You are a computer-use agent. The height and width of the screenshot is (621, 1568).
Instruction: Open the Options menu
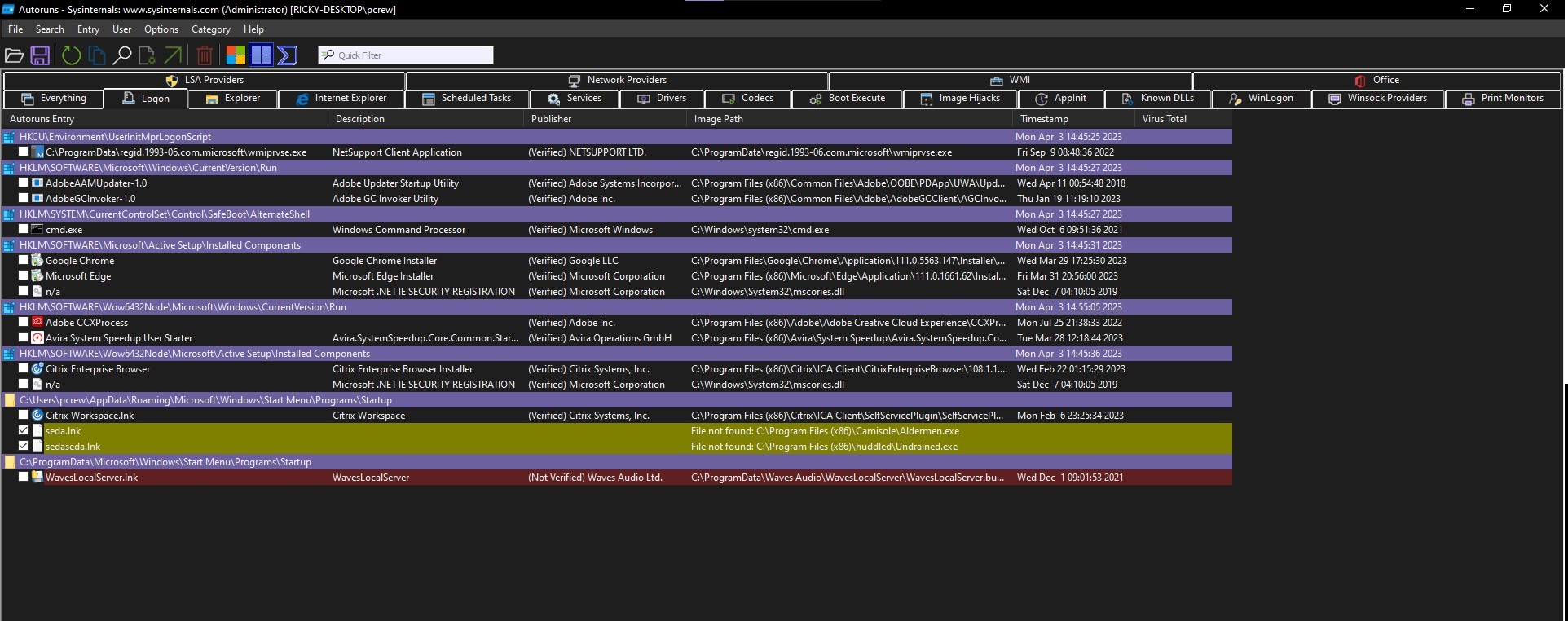click(x=161, y=29)
